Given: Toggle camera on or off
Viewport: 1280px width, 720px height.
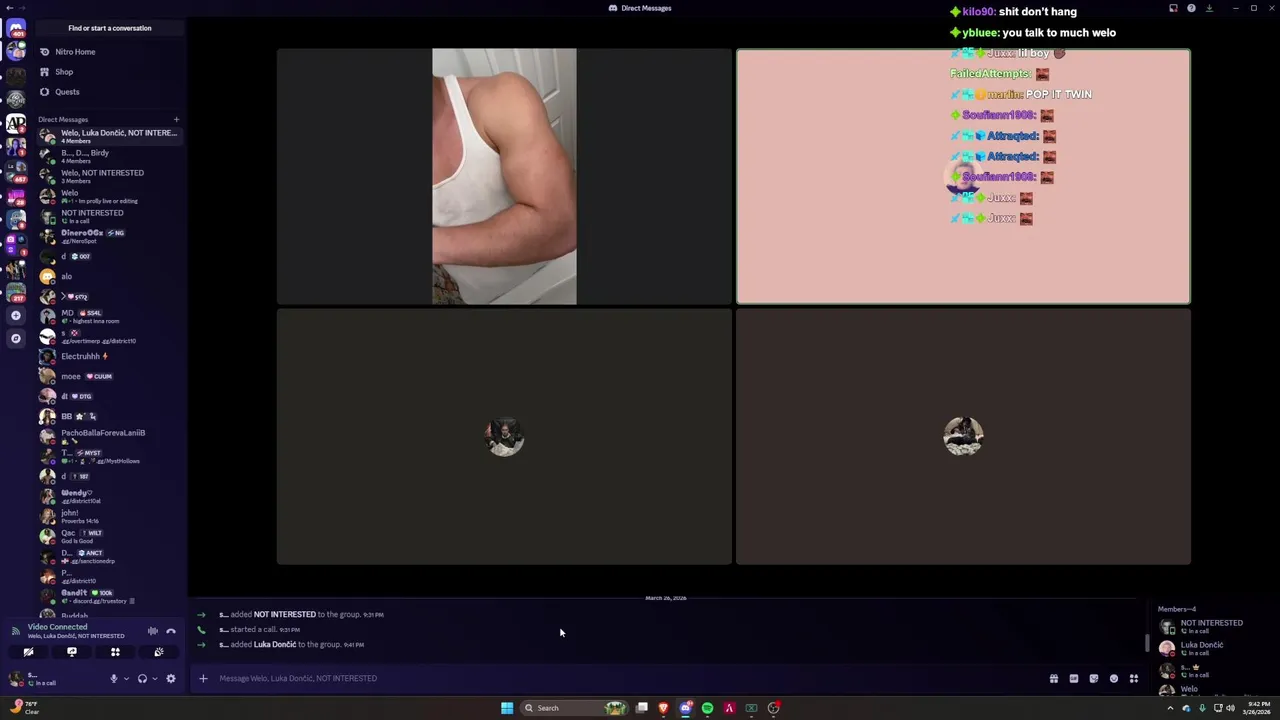Looking at the screenshot, I should point(28,652).
